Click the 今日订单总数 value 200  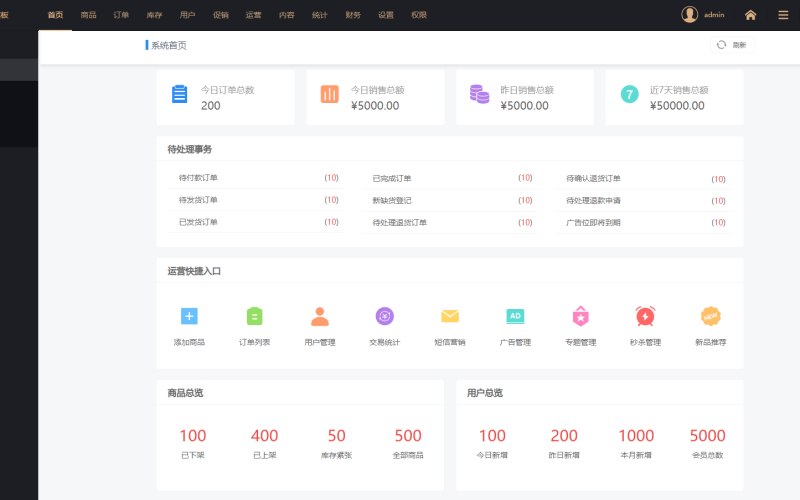210,106
